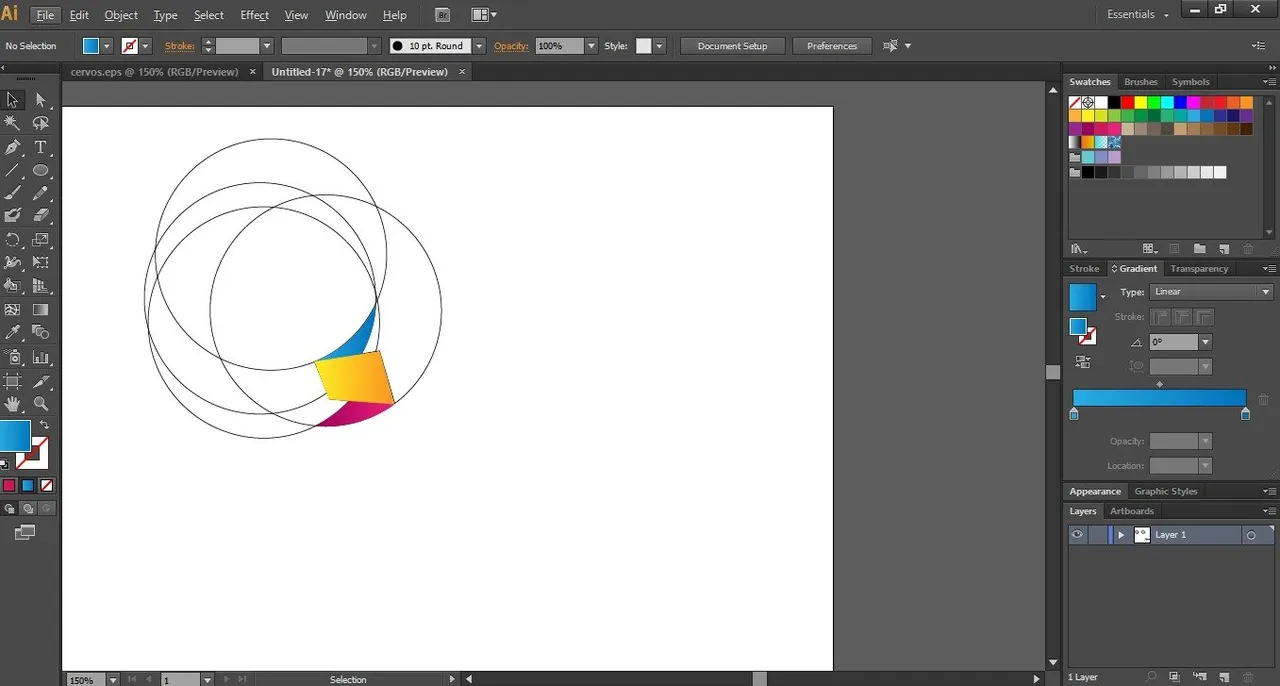The image size is (1280, 686).
Task: Select the Eraser tool
Action: (x=41, y=216)
